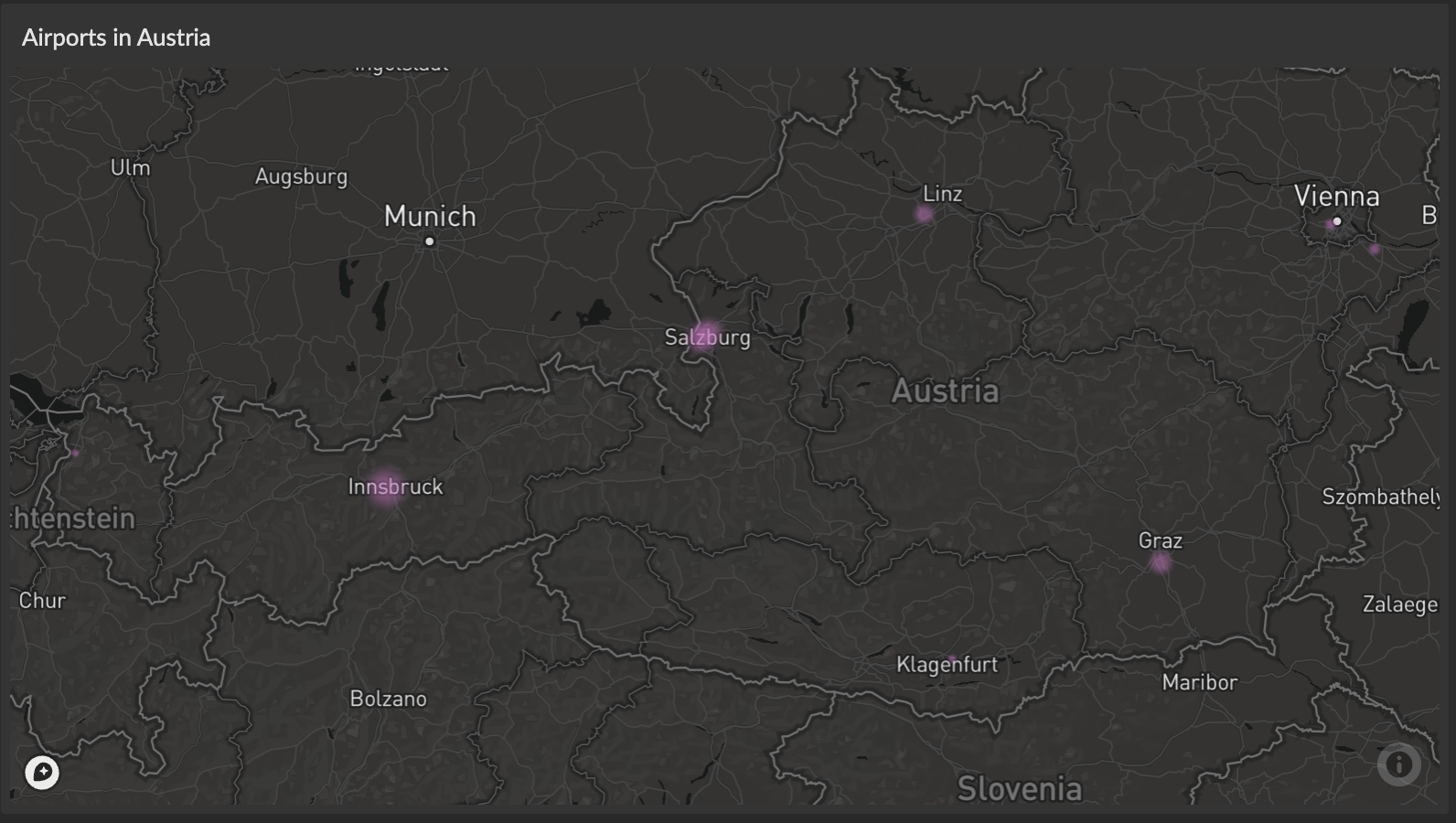Click the Klagenfurt airport dot

tap(952, 659)
